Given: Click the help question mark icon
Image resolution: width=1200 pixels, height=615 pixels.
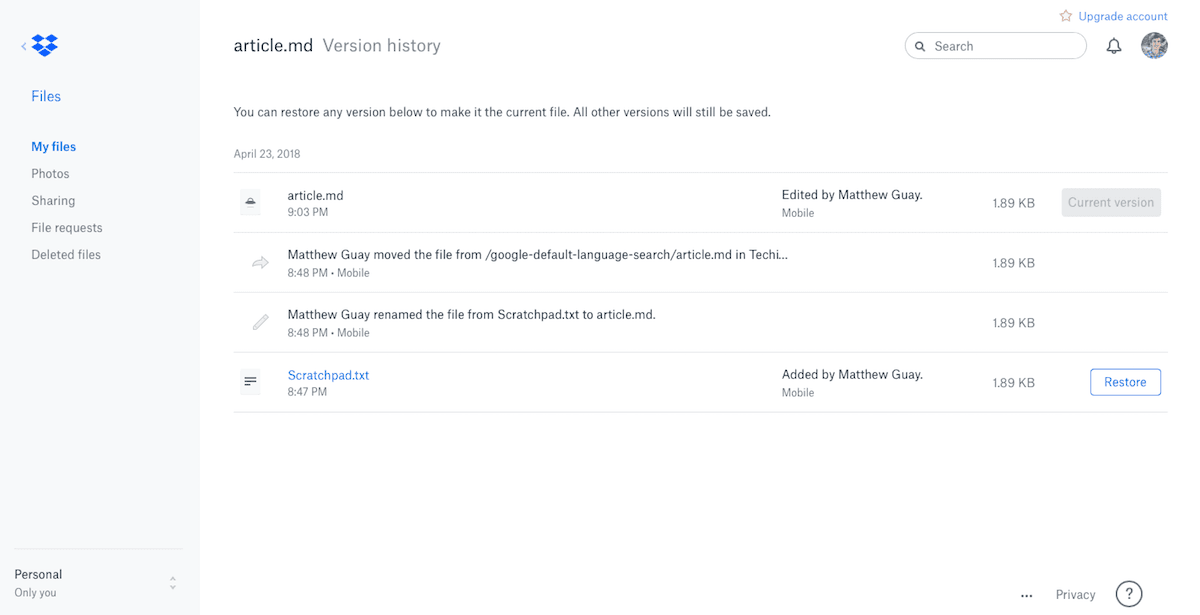Looking at the screenshot, I should click(1129, 594).
